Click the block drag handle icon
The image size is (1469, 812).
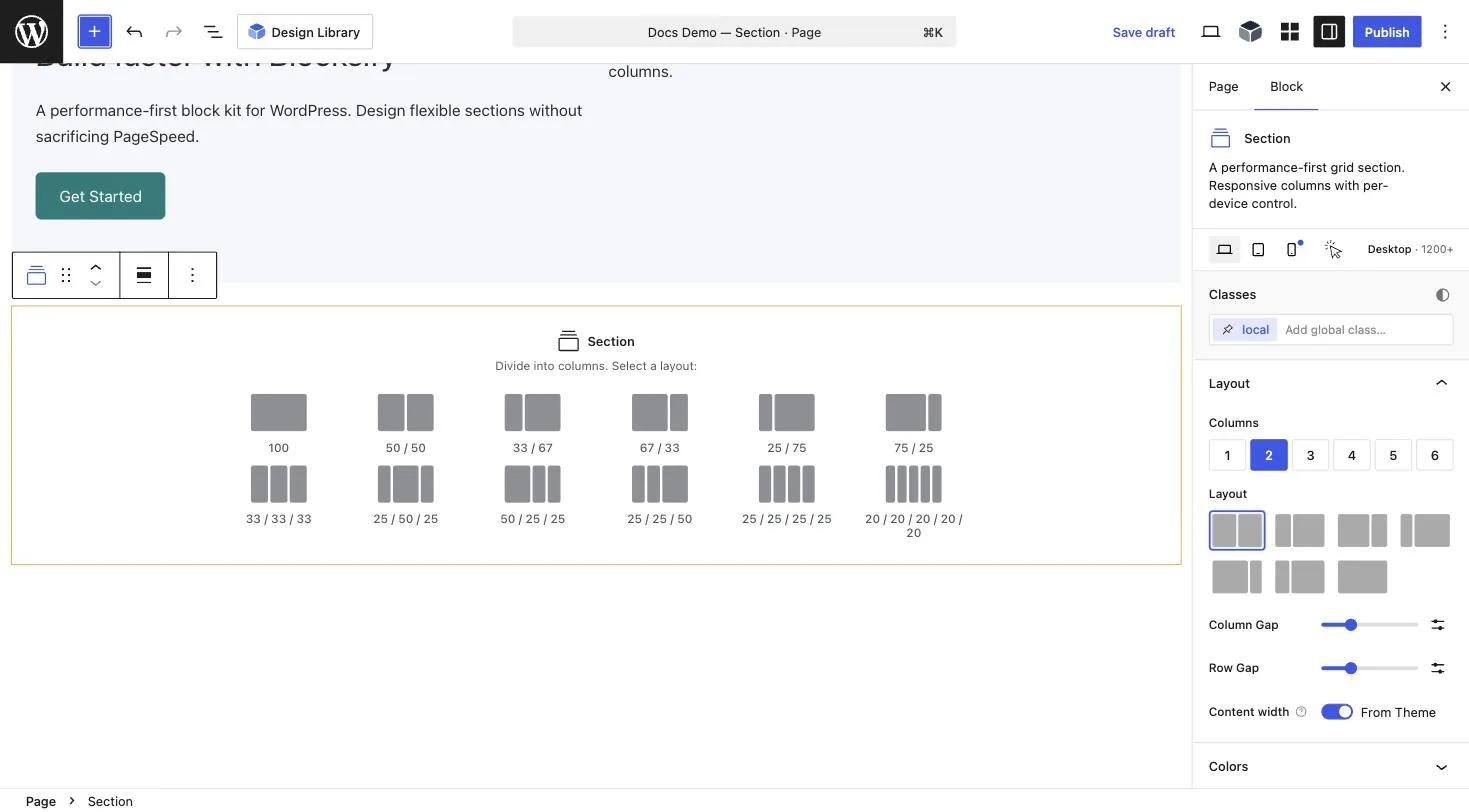pos(66,275)
